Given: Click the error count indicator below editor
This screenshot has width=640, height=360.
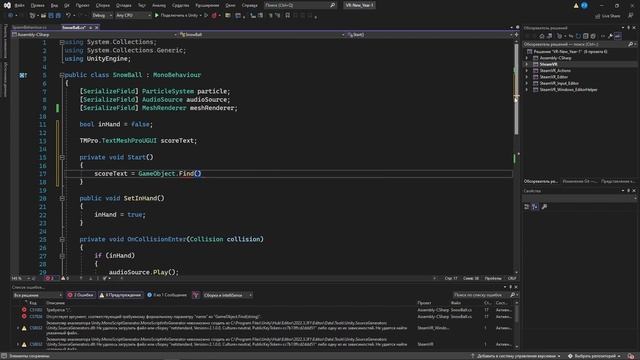Looking at the screenshot, I should click(50, 278).
